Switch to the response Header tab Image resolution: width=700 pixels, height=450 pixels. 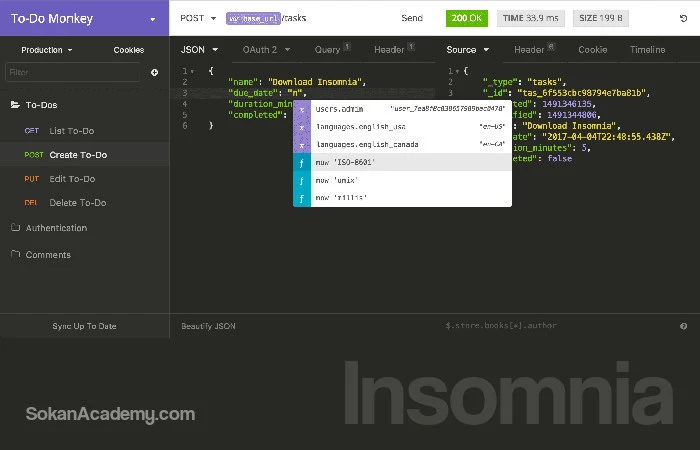click(x=534, y=49)
